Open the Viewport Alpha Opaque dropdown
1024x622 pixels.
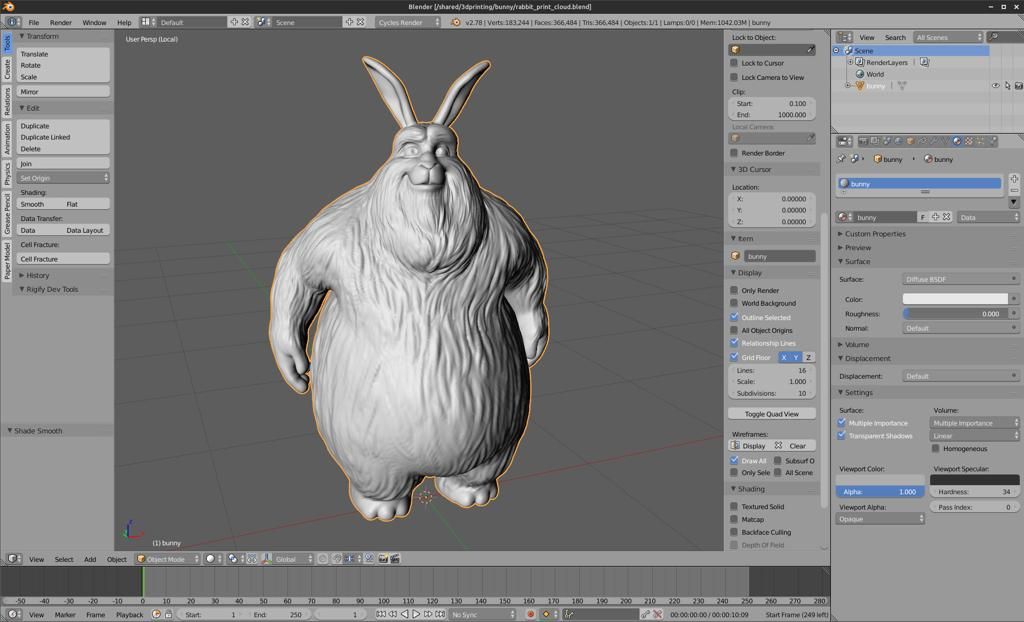coord(880,519)
